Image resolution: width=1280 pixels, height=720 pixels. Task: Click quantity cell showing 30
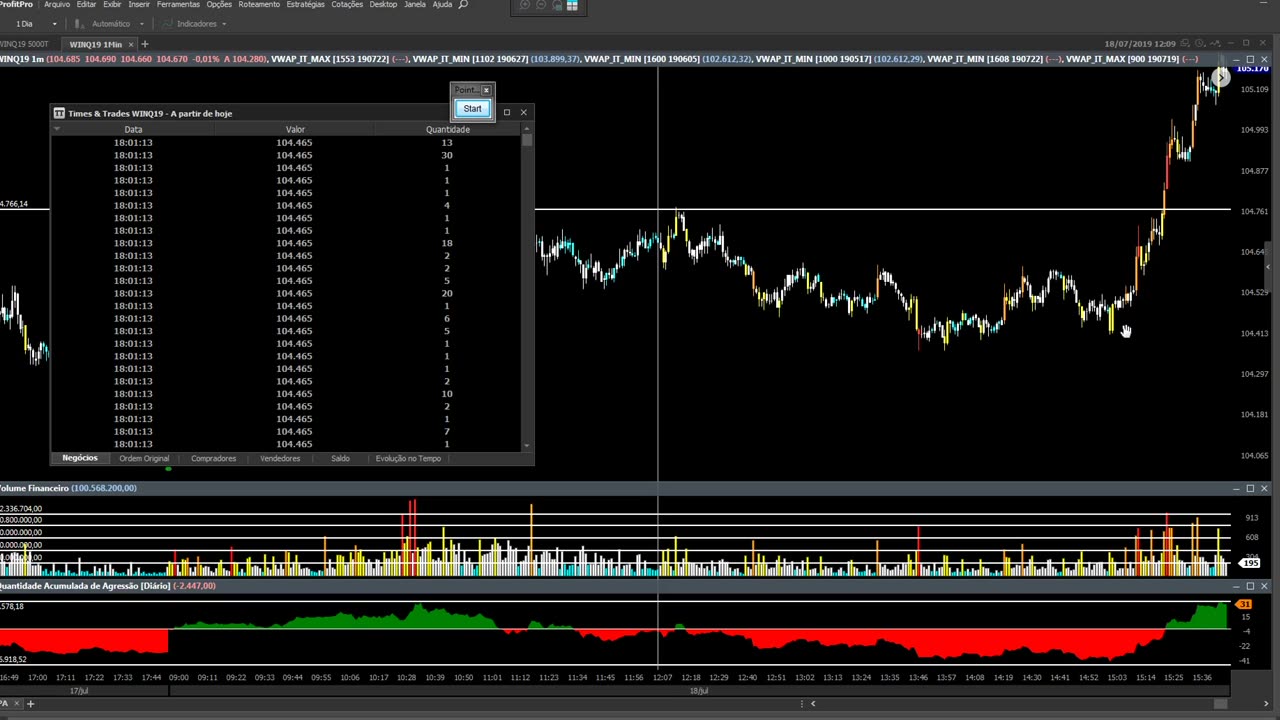(x=447, y=155)
